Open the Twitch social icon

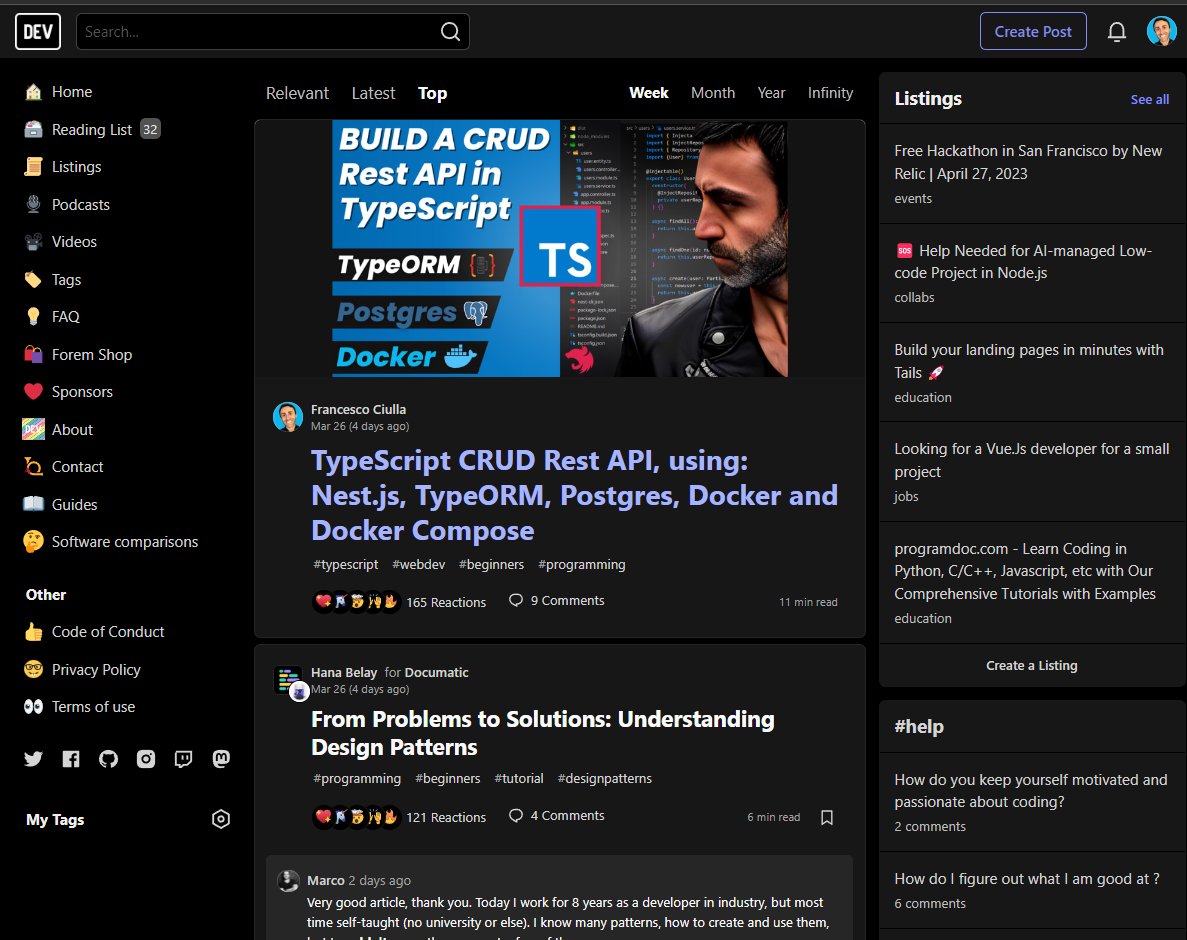pos(183,758)
